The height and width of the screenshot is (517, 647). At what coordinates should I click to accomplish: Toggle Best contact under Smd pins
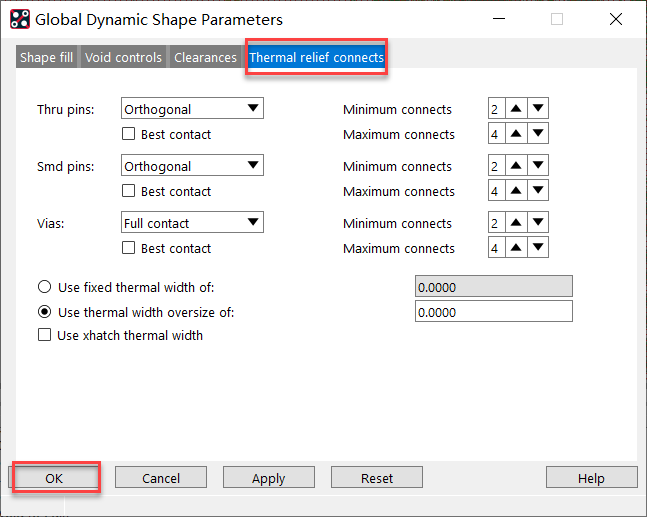(128, 191)
